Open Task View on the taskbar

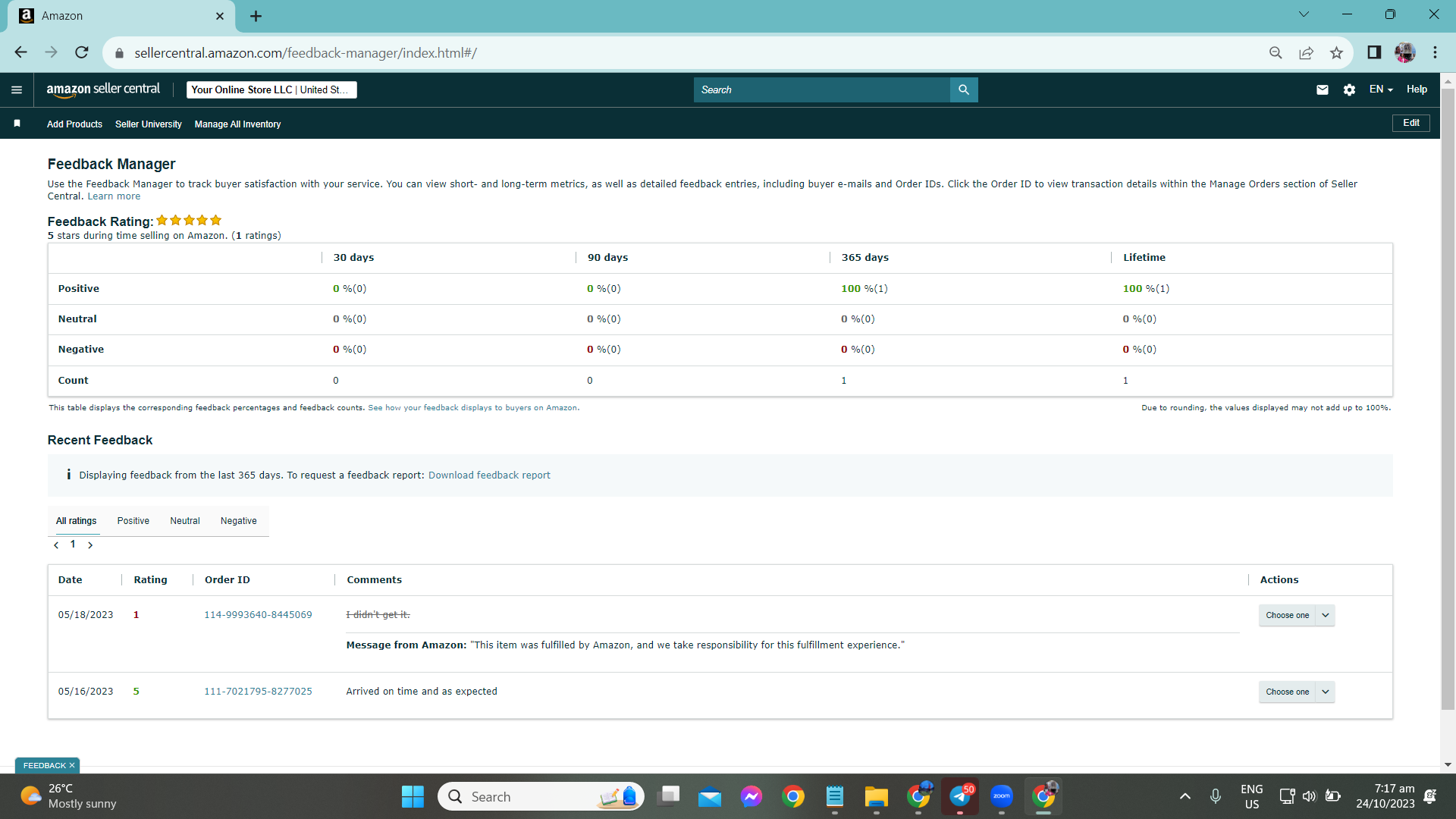pyautogui.click(x=668, y=796)
